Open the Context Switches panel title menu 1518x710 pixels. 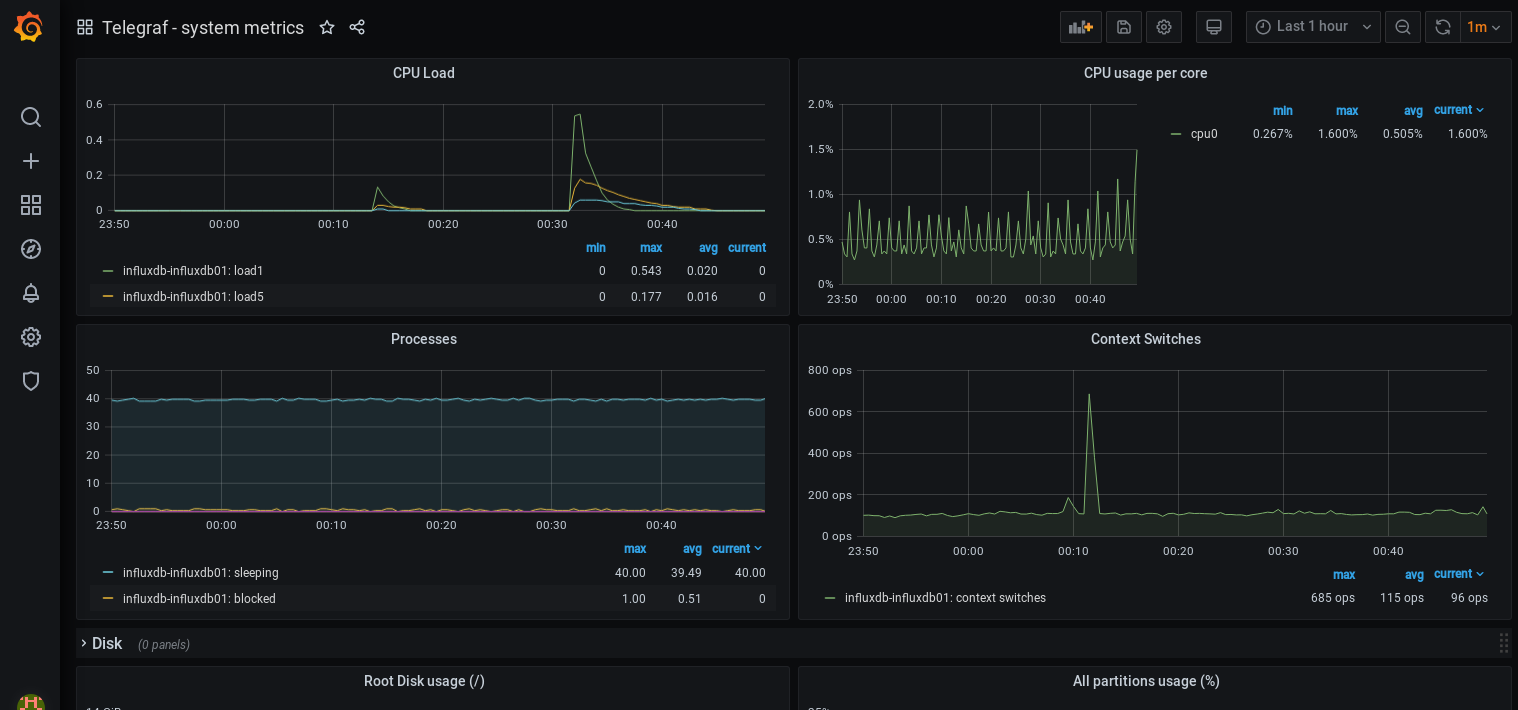tap(1145, 339)
